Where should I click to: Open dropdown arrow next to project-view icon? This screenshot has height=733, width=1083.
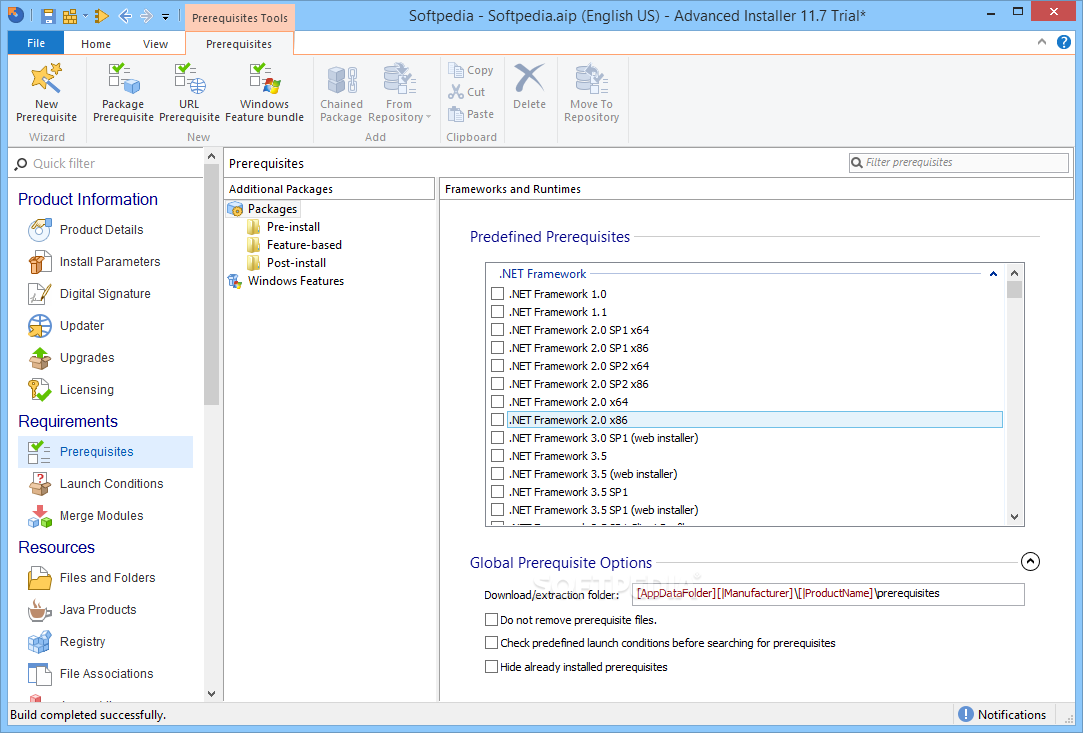coord(86,16)
